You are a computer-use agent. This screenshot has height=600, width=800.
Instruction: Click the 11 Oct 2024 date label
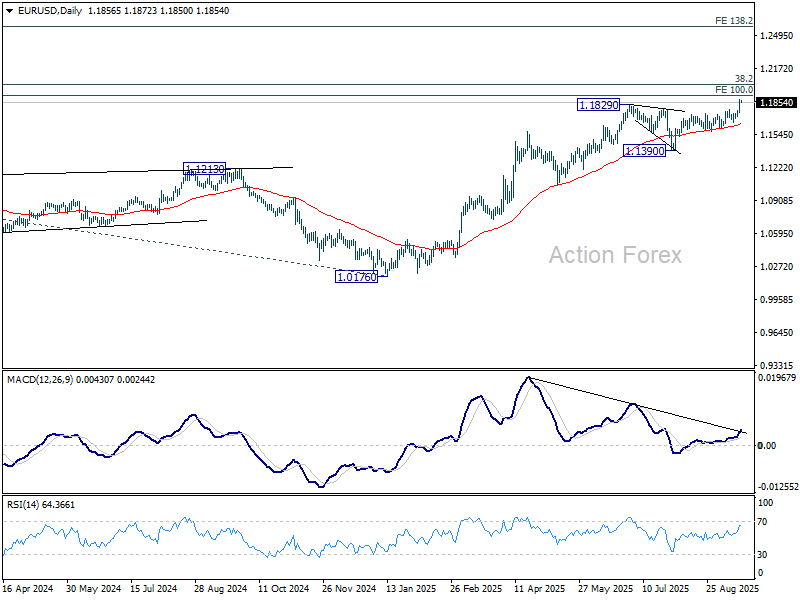284,589
